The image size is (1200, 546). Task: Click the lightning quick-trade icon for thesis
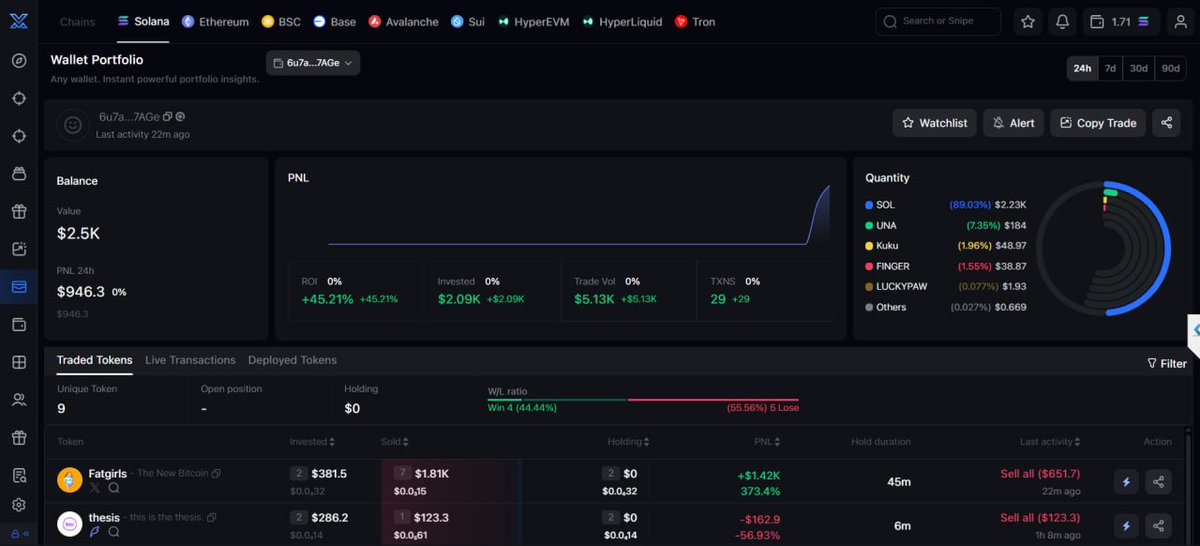point(1127,526)
